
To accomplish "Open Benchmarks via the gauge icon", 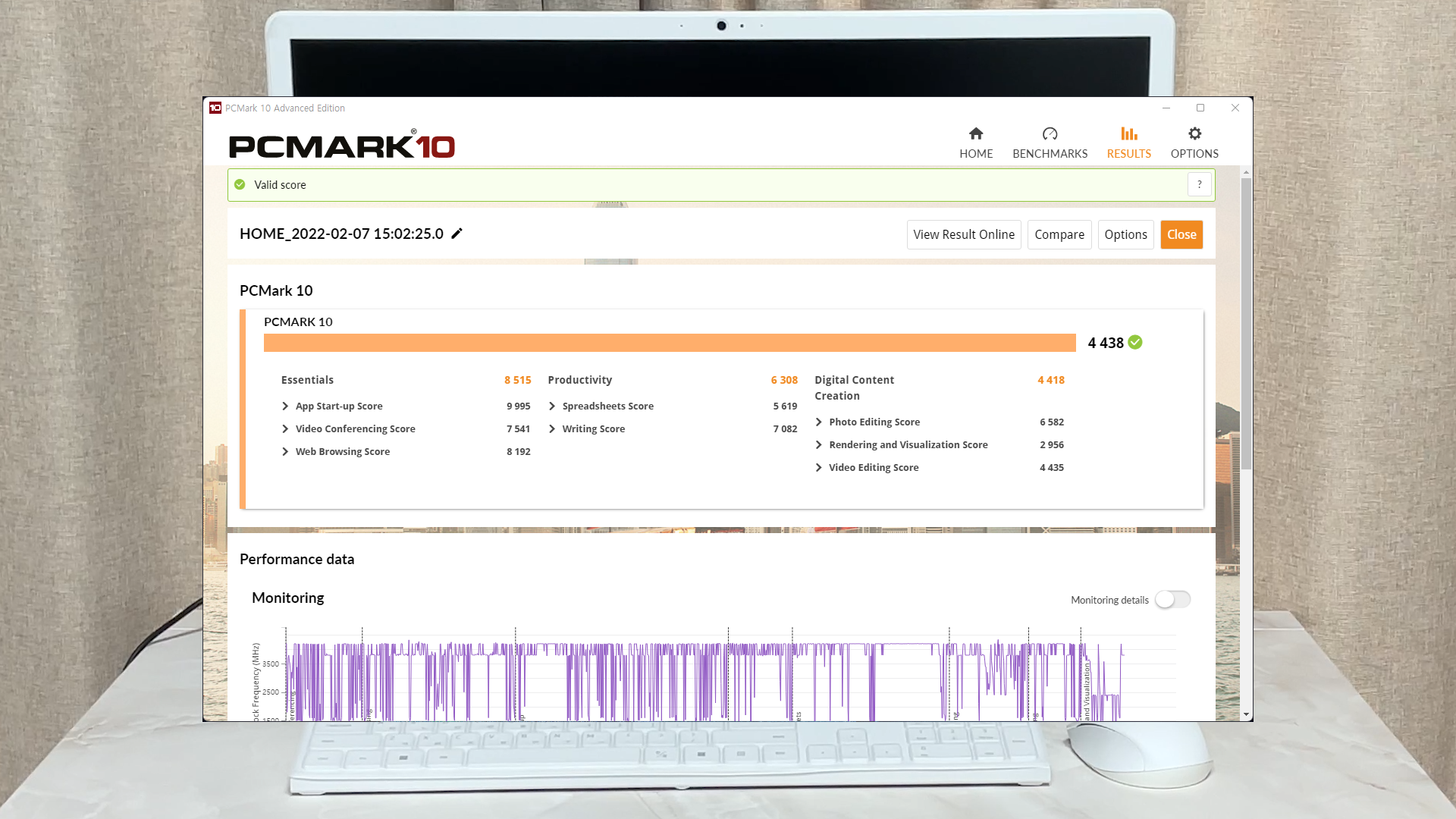I will 1050,134.
